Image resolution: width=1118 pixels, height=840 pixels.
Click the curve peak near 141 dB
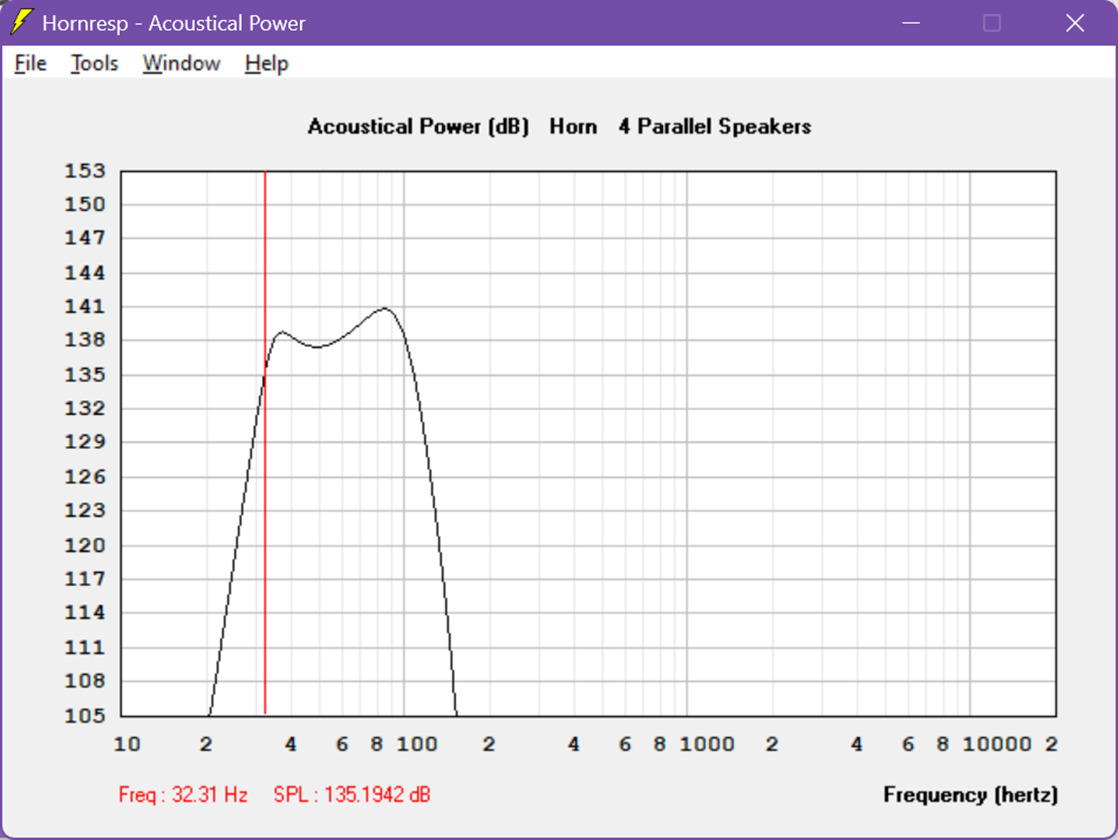(386, 309)
